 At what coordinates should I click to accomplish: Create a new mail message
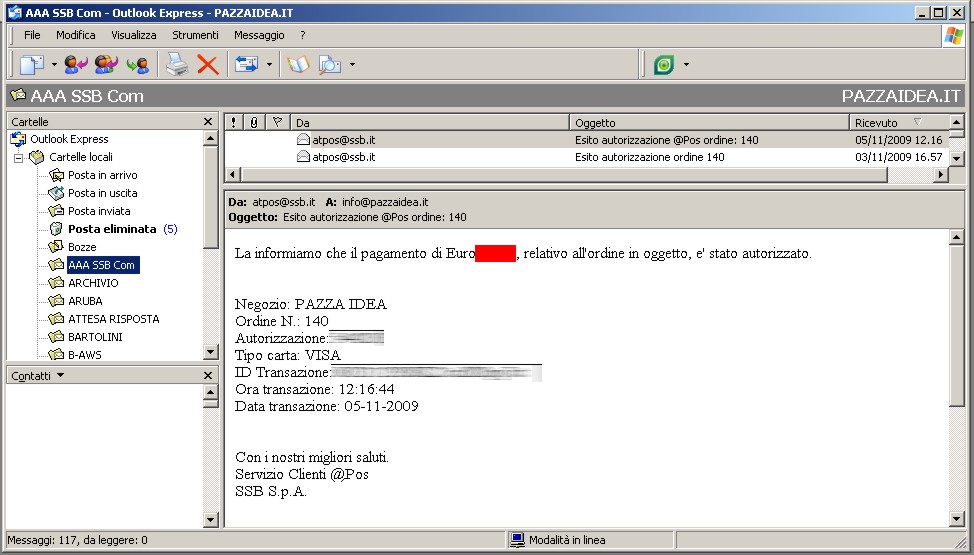pyautogui.click(x=32, y=64)
